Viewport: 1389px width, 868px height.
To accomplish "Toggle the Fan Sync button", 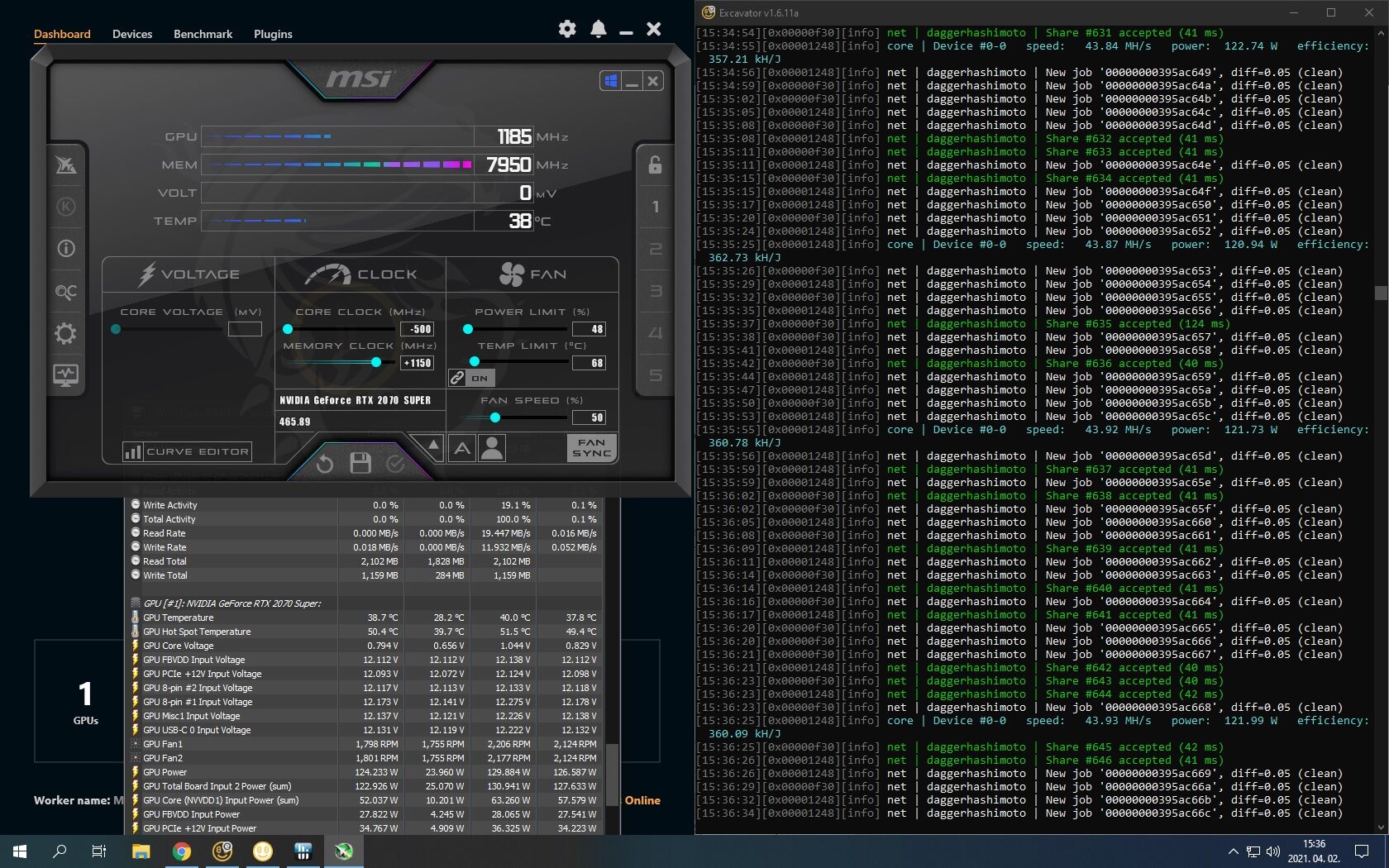I will coord(592,448).
